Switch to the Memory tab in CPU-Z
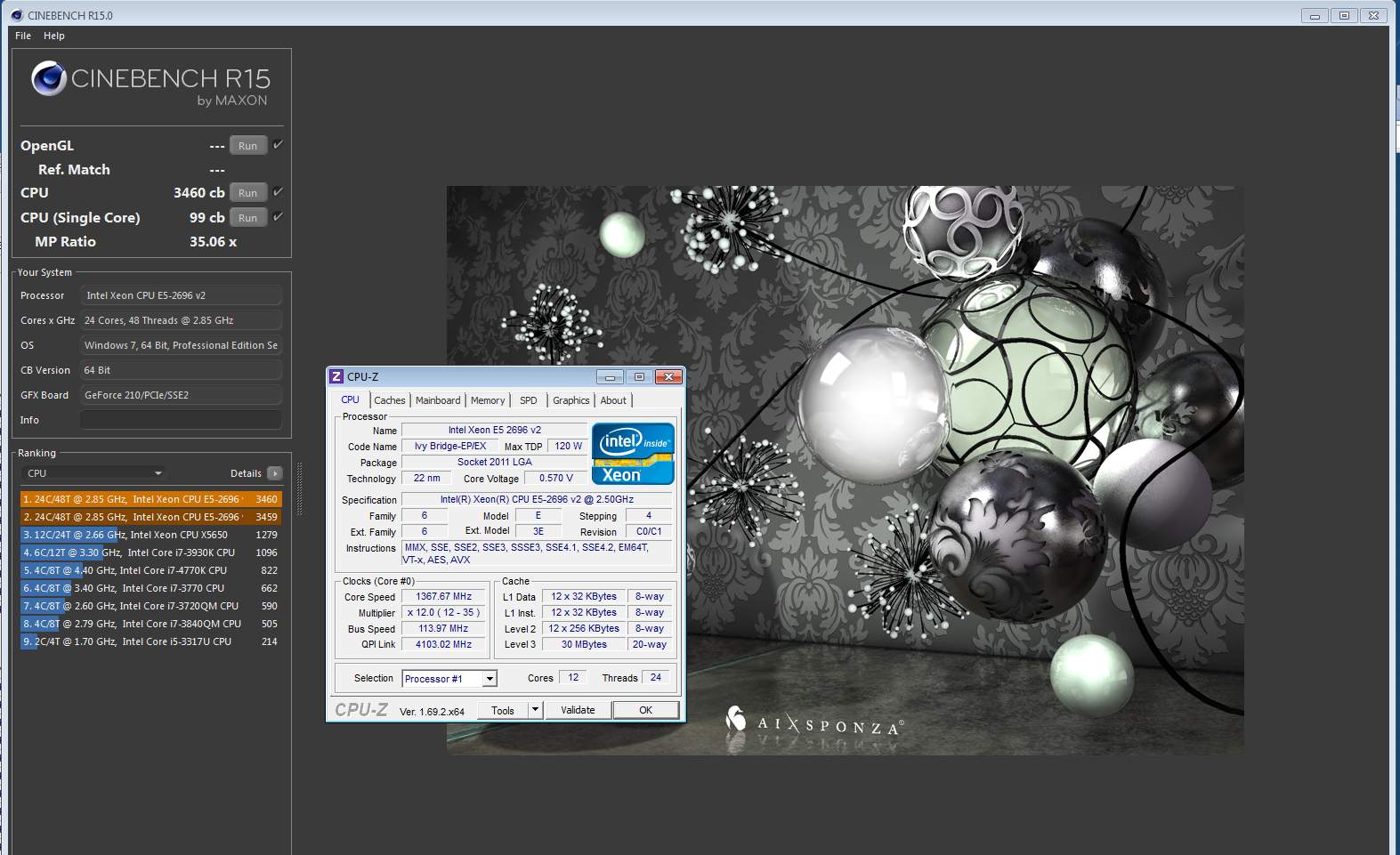Image resolution: width=1400 pixels, height=855 pixels. click(x=487, y=400)
